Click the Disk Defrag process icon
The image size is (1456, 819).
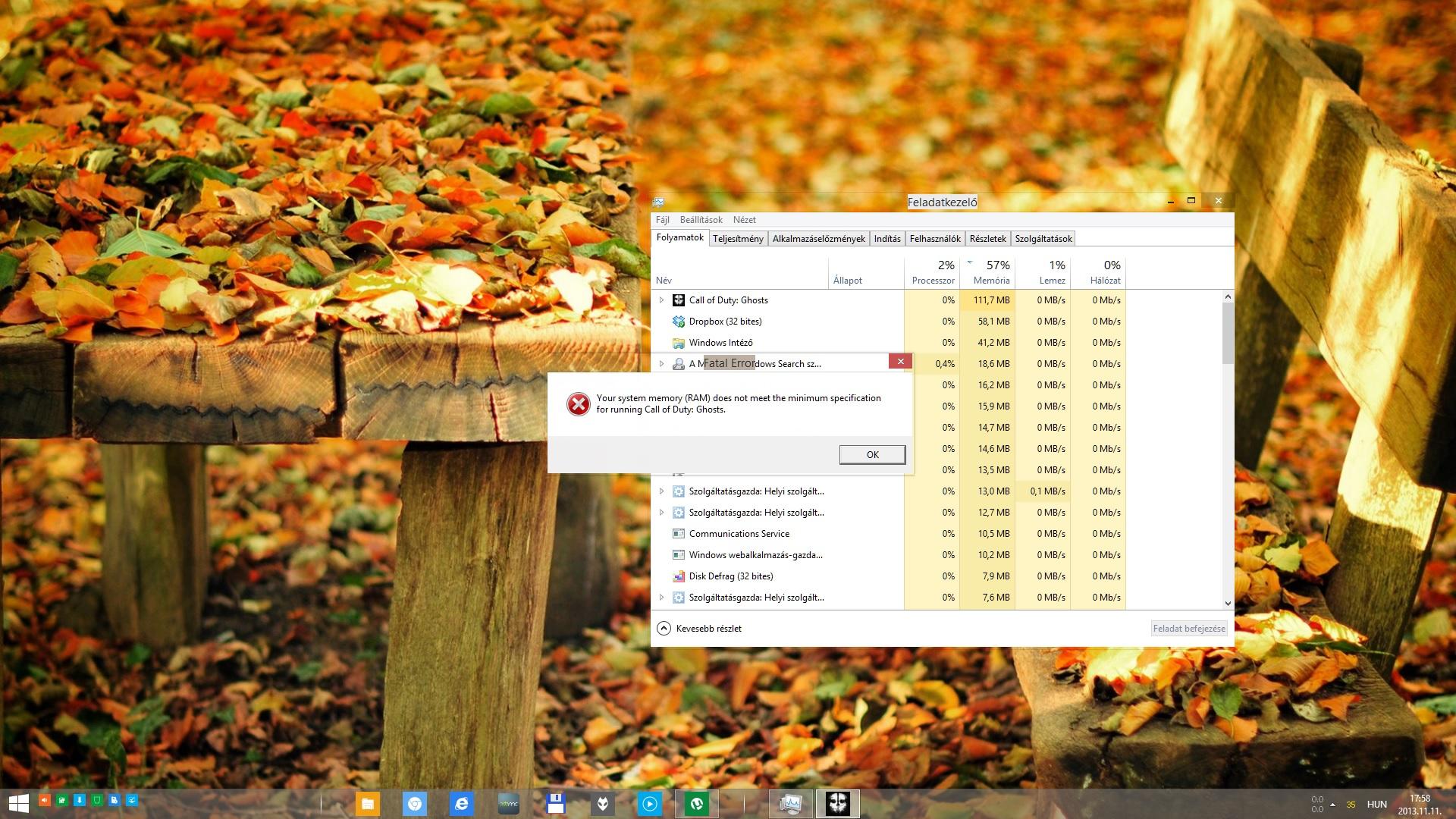(x=679, y=576)
